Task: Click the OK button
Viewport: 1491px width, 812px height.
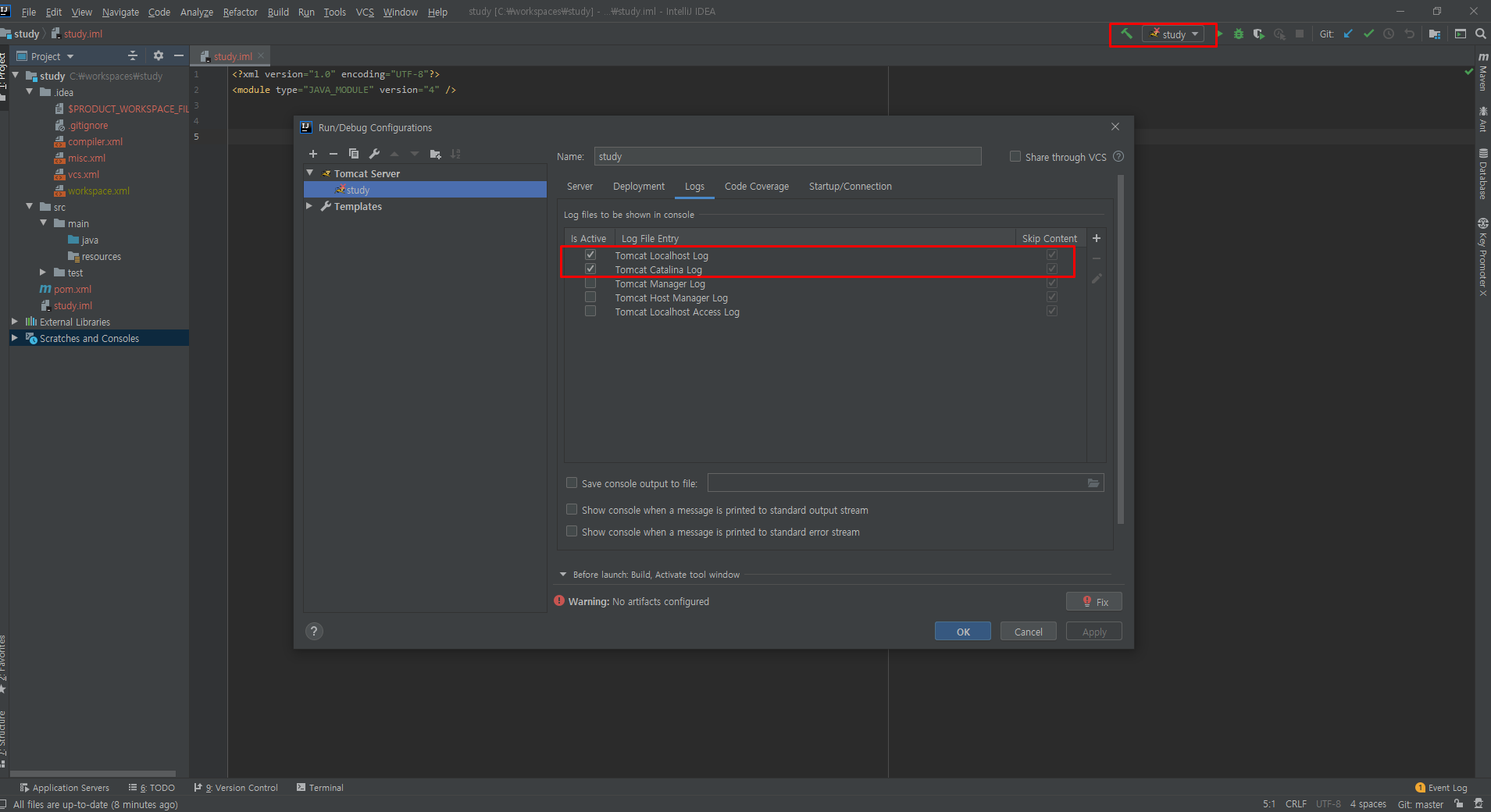Action: coord(963,632)
